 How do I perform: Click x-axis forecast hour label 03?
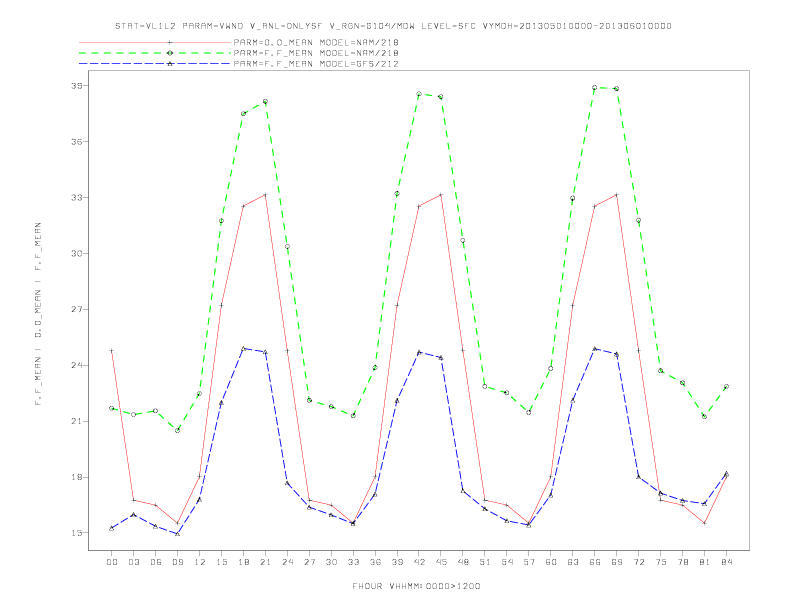pyautogui.click(x=133, y=562)
